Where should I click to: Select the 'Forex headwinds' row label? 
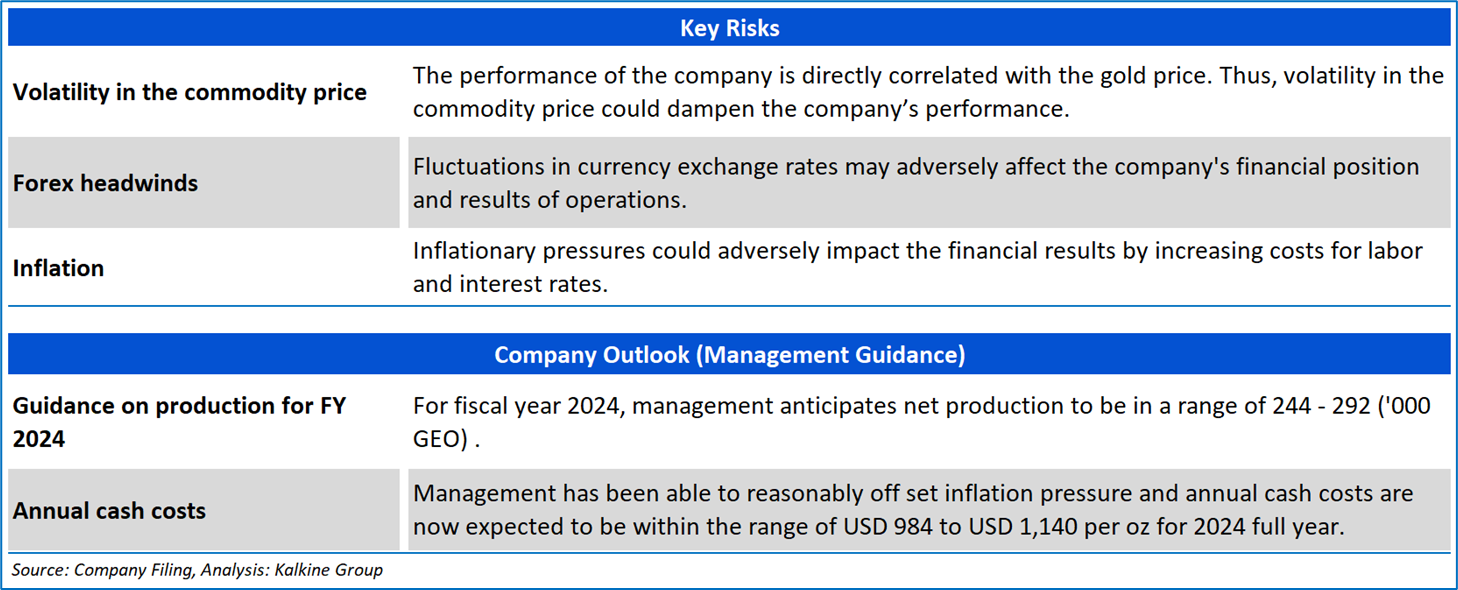click(x=105, y=183)
